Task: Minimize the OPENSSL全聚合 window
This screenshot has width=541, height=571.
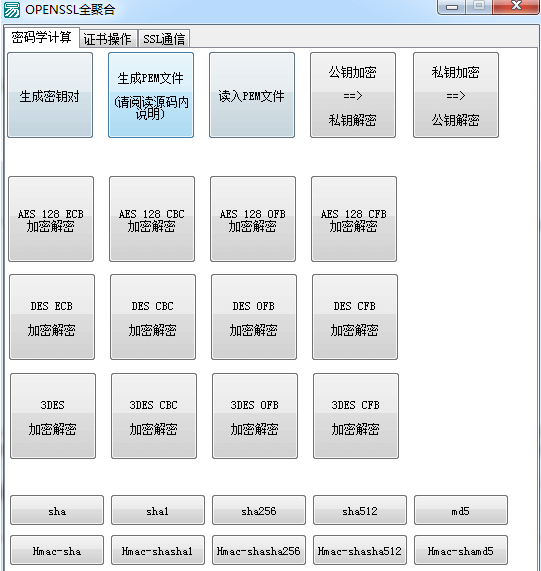Action: (451, 7)
